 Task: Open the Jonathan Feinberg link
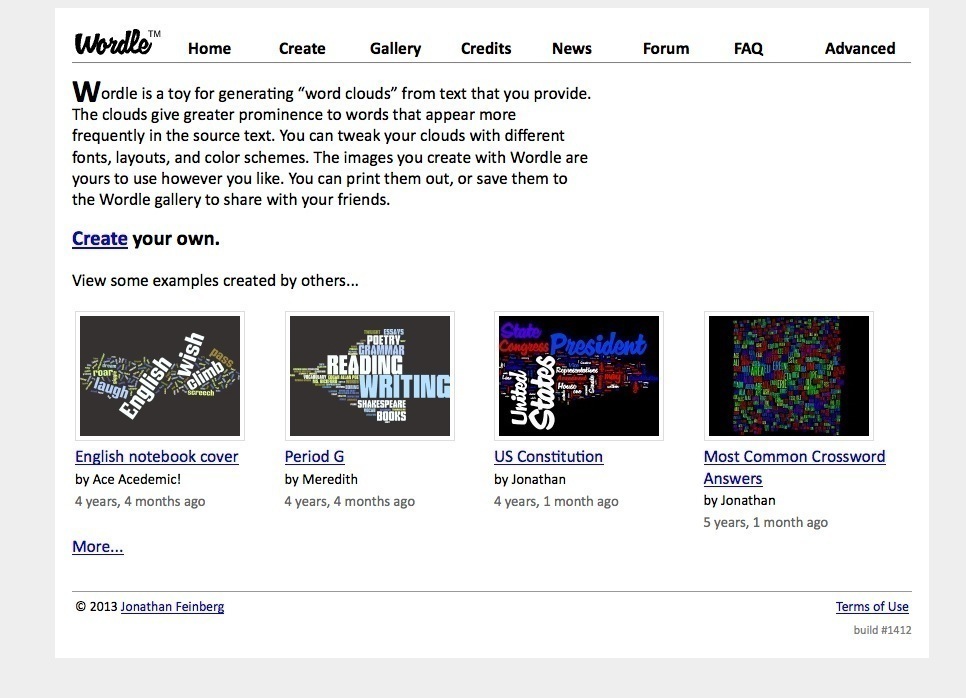point(172,607)
